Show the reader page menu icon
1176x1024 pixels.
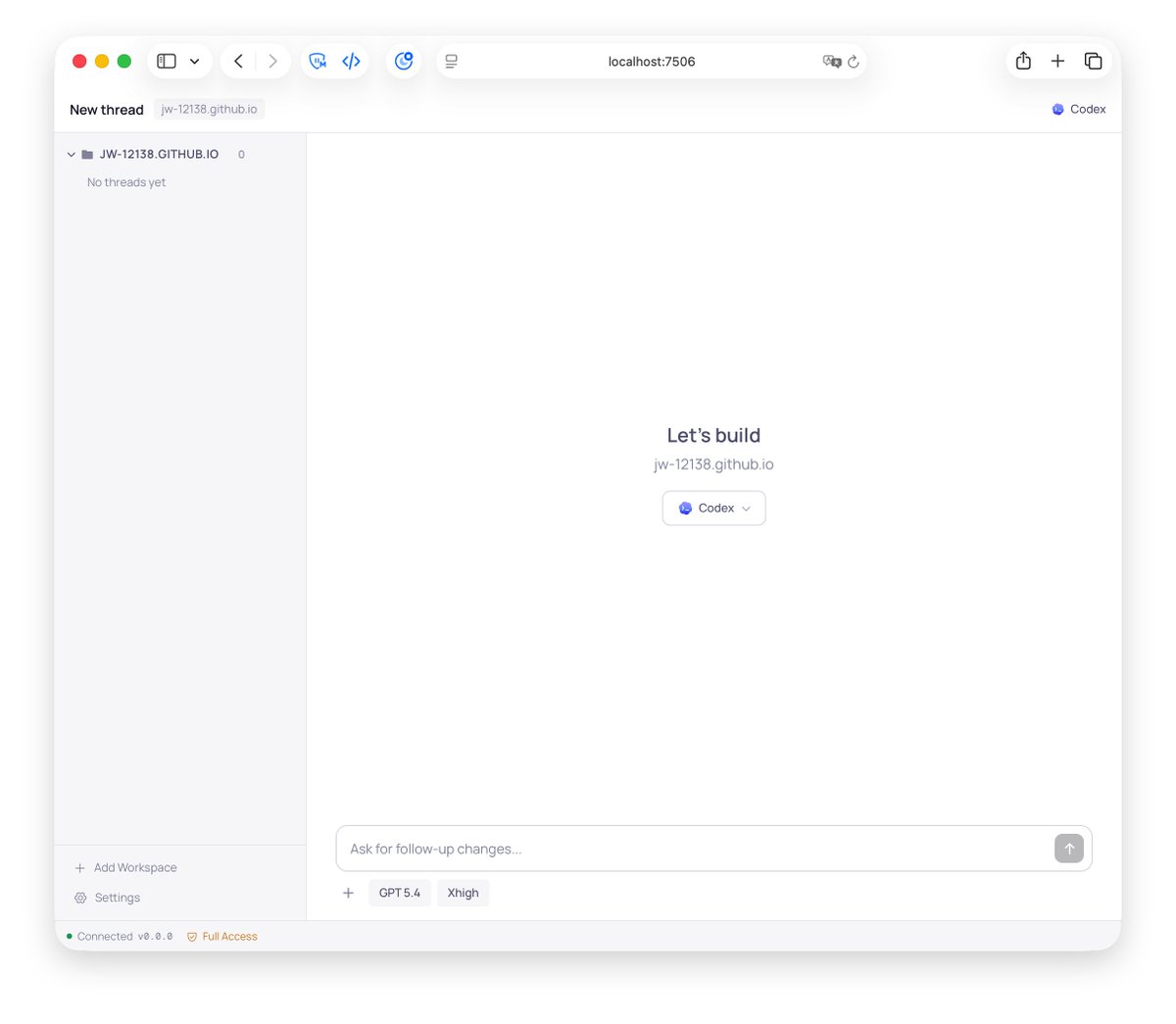click(452, 61)
